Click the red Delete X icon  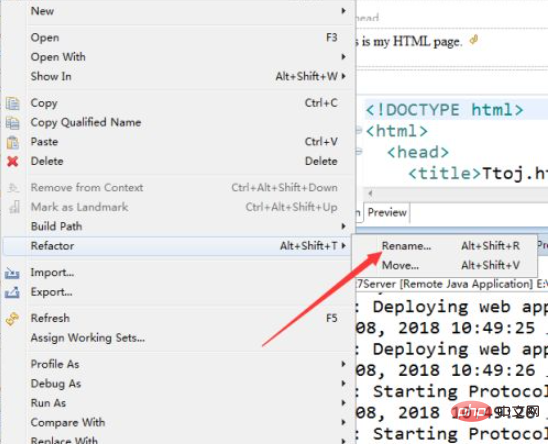pos(13,161)
